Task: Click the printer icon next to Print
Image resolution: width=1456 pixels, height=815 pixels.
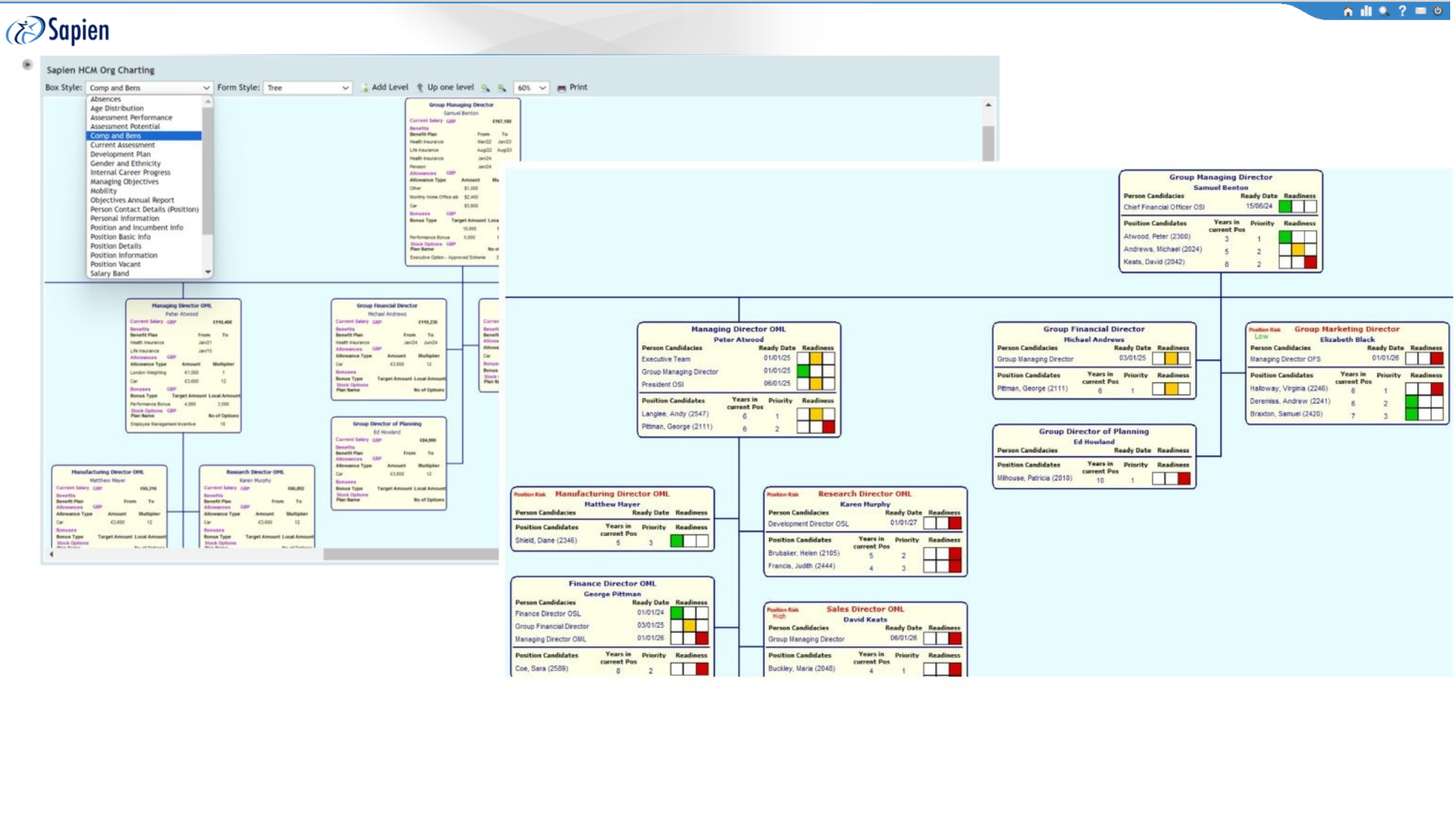Action: 561,88
